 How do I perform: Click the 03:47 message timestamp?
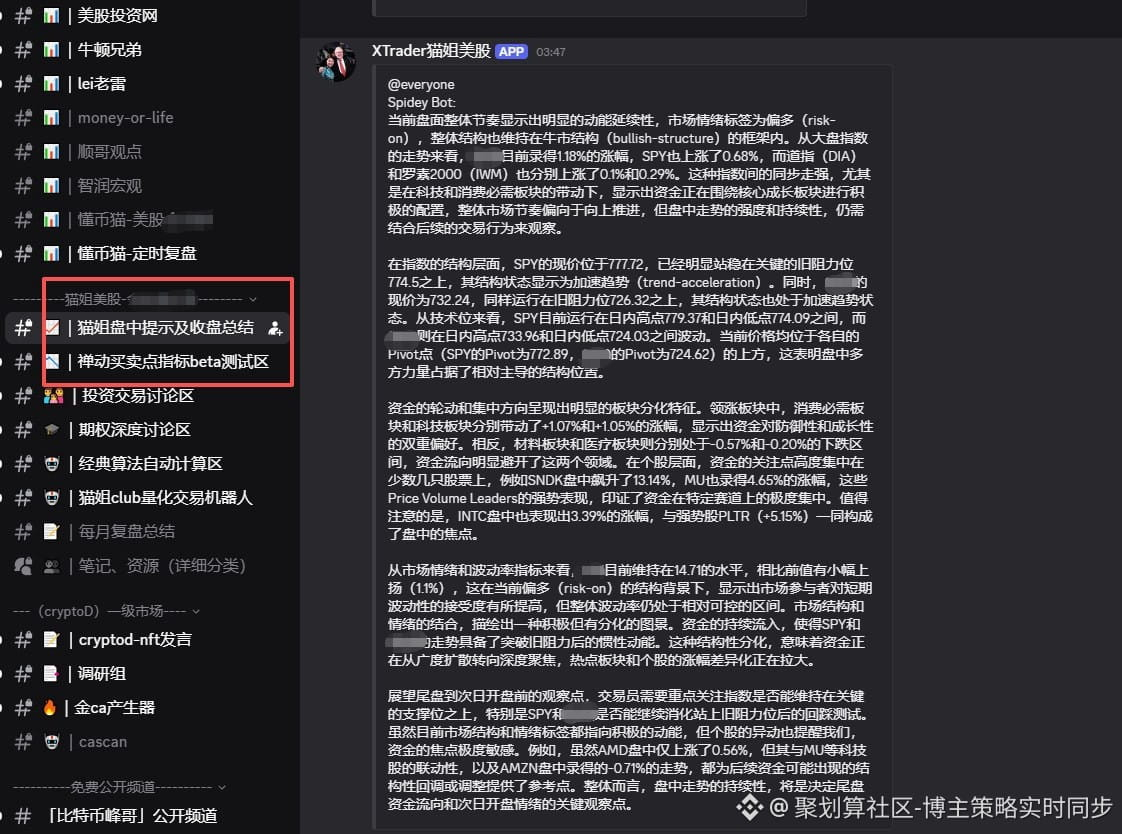(x=551, y=52)
